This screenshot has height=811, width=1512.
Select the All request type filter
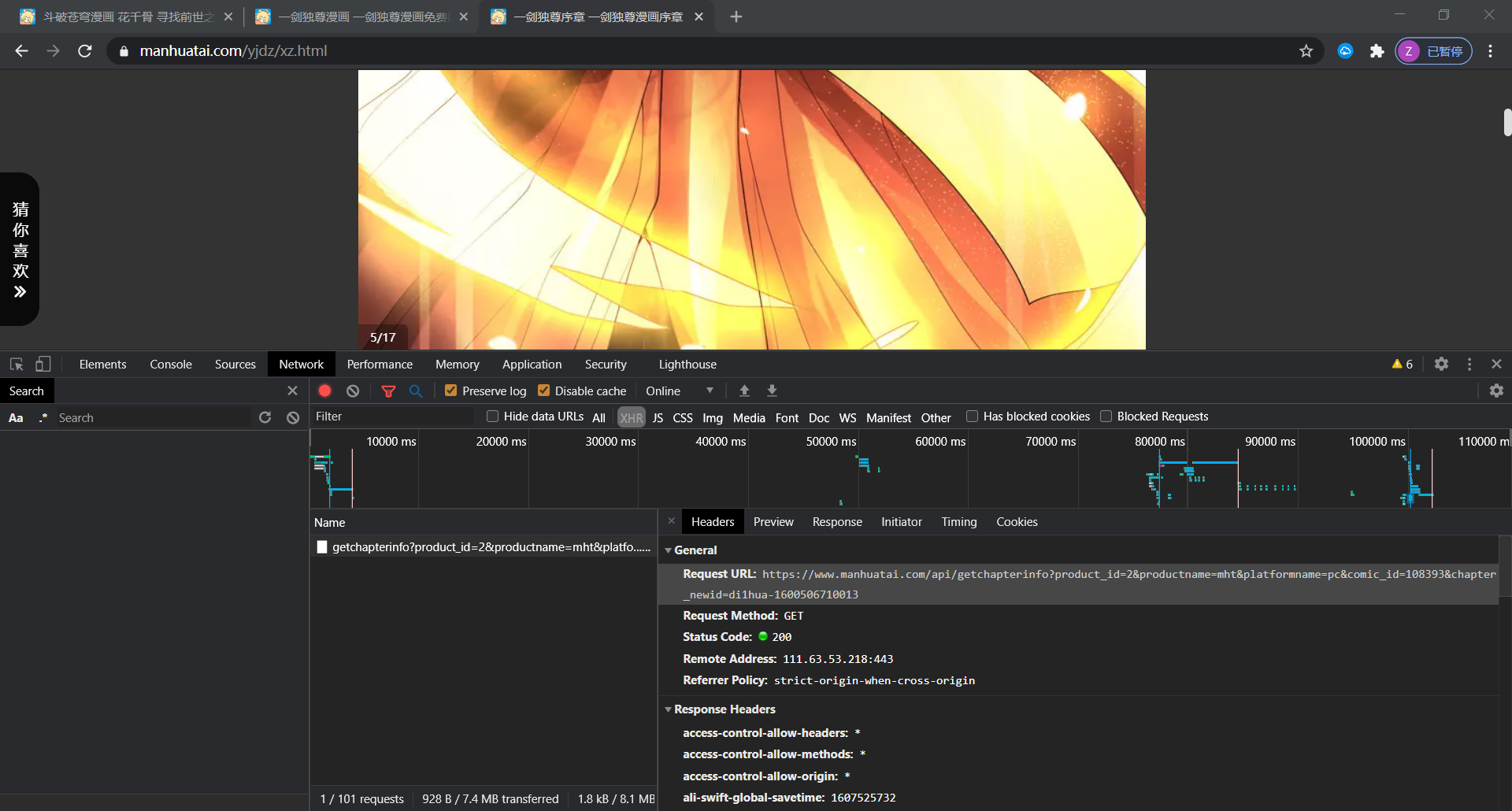pos(598,417)
